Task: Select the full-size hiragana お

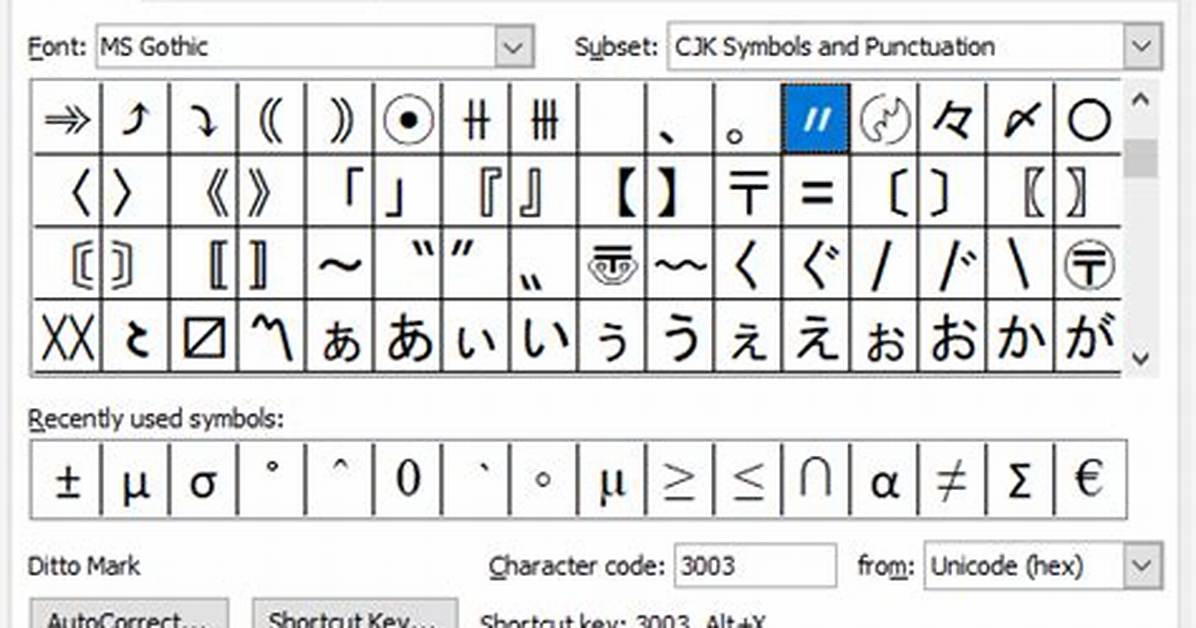Action: [952, 337]
